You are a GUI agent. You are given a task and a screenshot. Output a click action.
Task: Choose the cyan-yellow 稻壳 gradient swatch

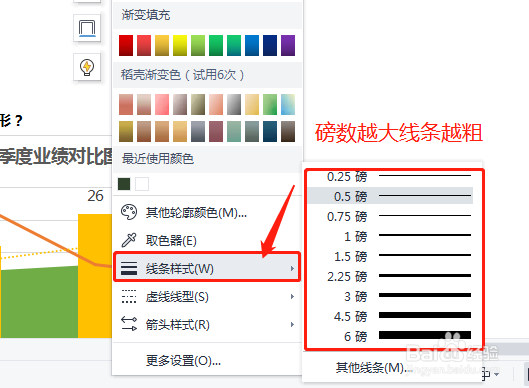(x=288, y=105)
